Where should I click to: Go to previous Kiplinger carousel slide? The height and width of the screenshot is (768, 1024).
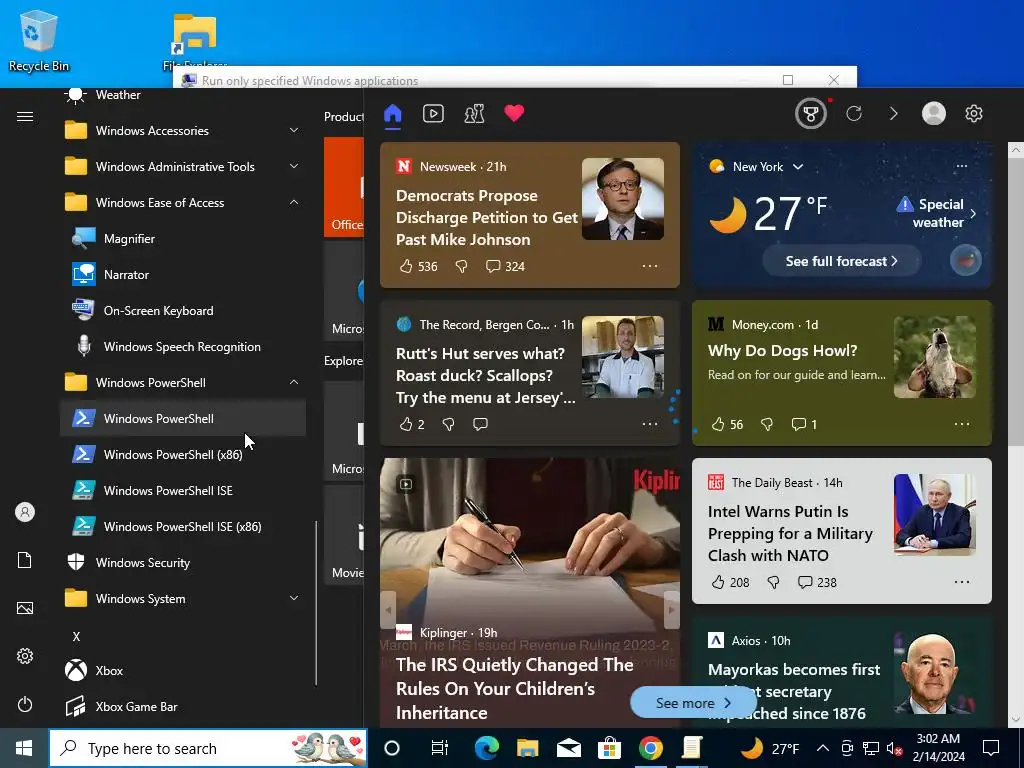coord(389,610)
